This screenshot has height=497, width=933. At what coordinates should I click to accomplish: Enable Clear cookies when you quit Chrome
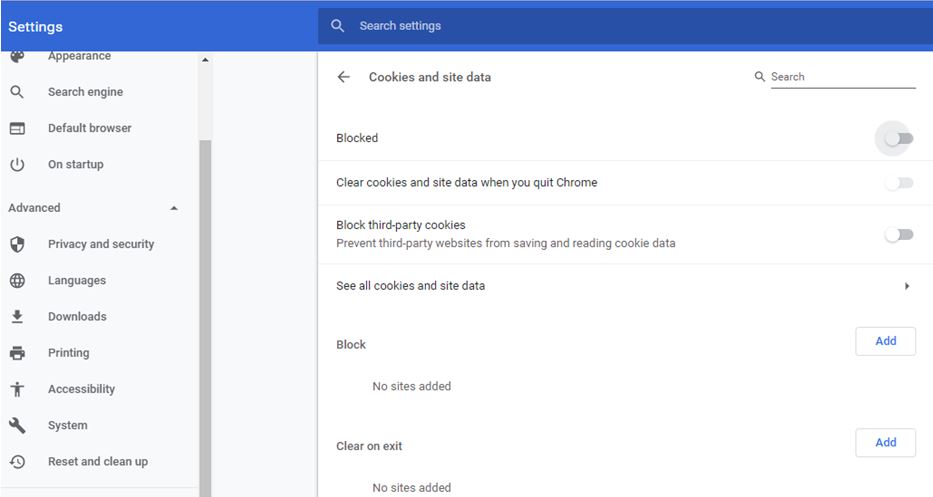898,183
